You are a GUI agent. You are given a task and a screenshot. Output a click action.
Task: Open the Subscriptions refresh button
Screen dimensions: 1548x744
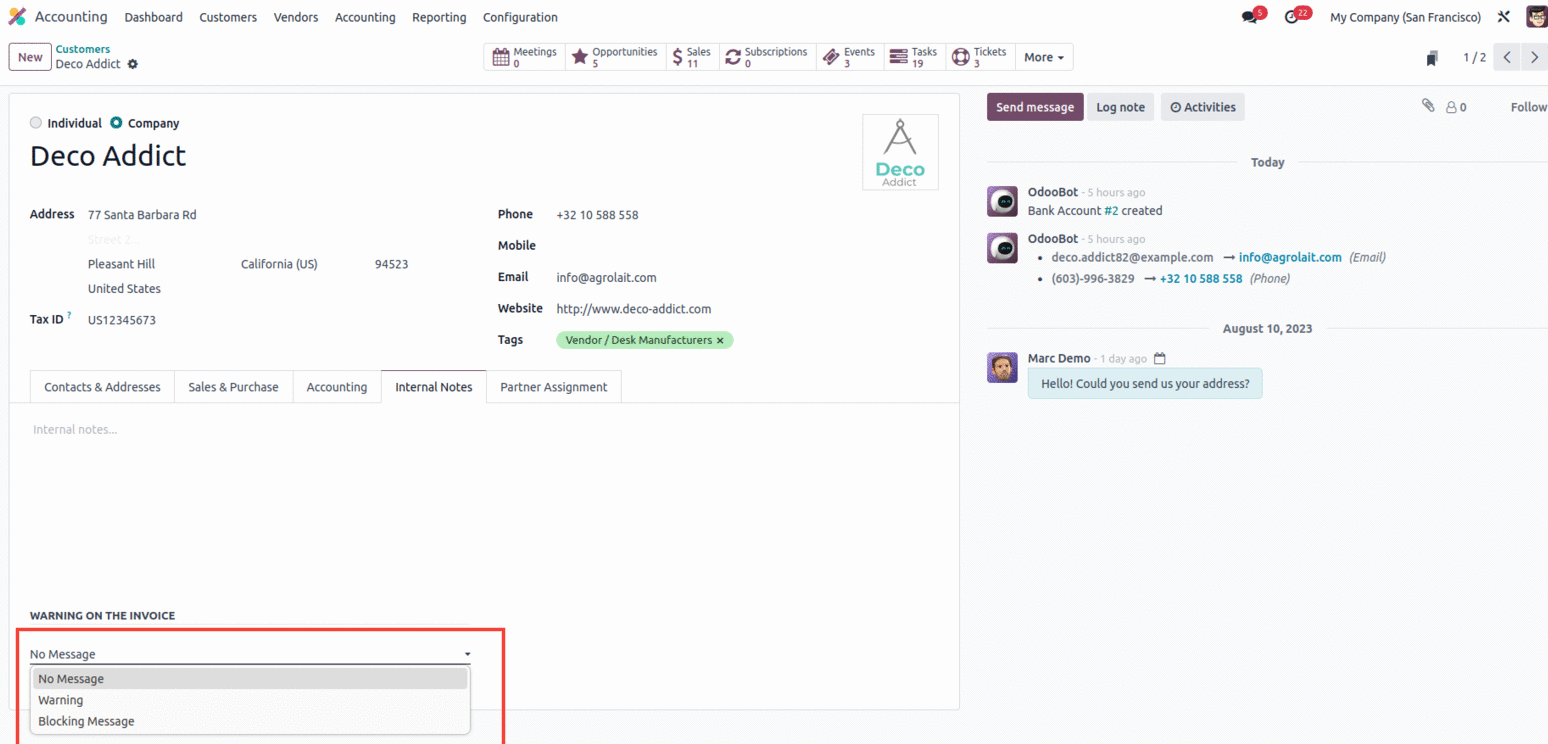click(767, 57)
